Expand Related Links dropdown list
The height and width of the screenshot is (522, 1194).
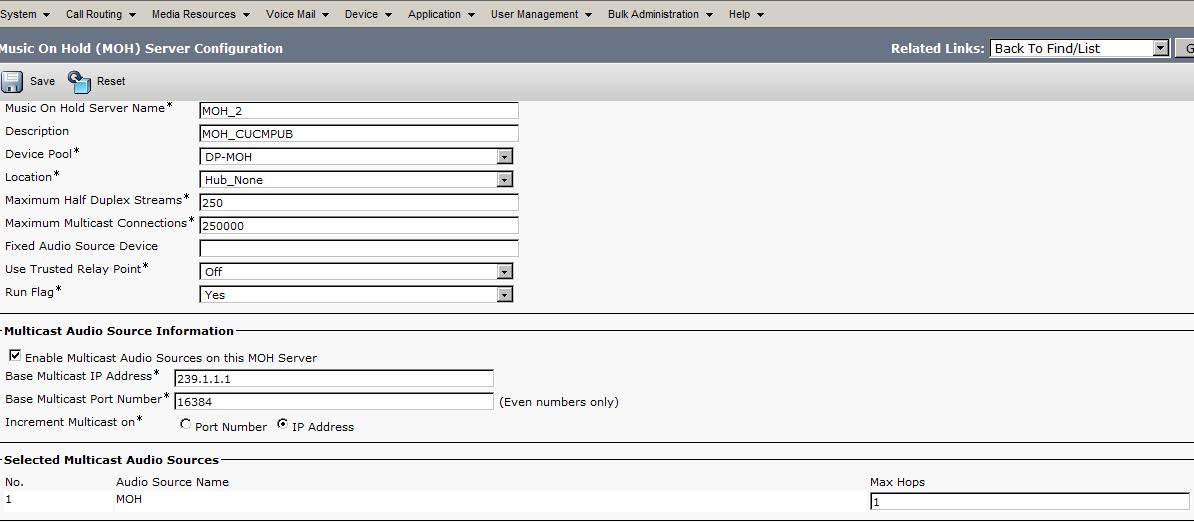click(x=1160, y=48)
